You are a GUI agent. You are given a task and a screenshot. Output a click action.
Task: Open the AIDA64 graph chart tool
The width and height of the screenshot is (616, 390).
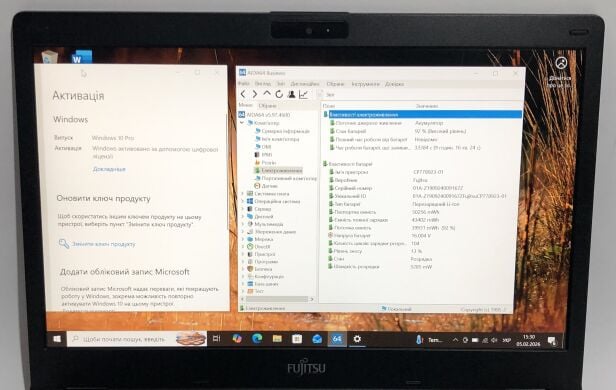(303, 94)
